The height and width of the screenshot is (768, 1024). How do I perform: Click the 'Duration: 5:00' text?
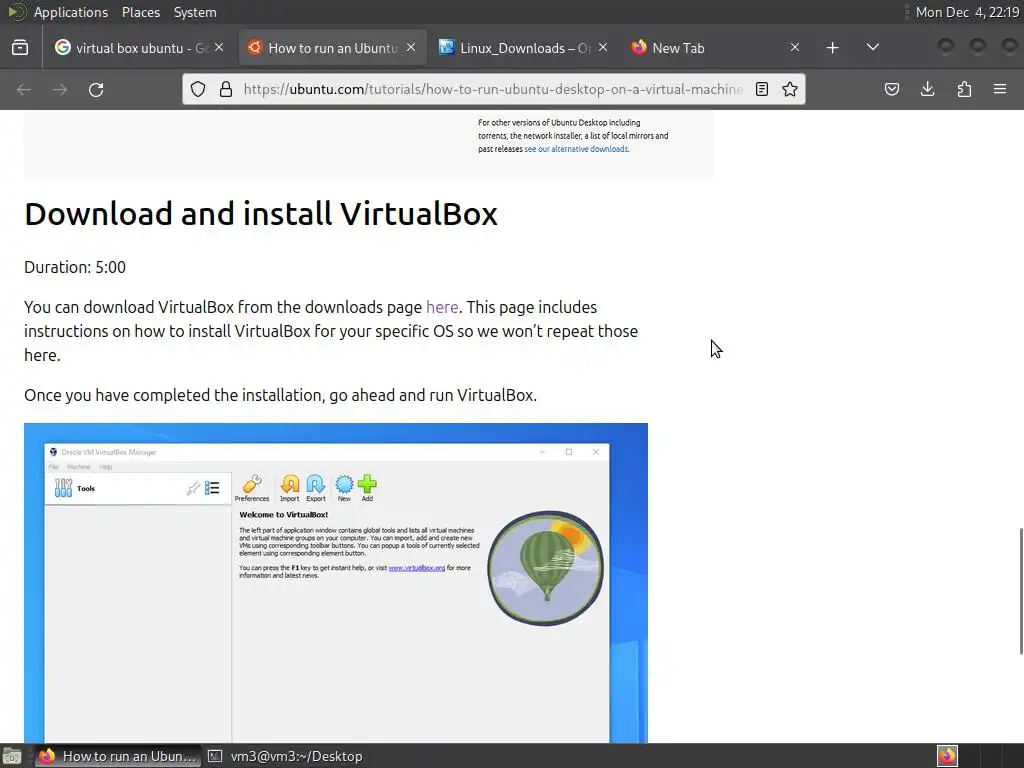75,267
